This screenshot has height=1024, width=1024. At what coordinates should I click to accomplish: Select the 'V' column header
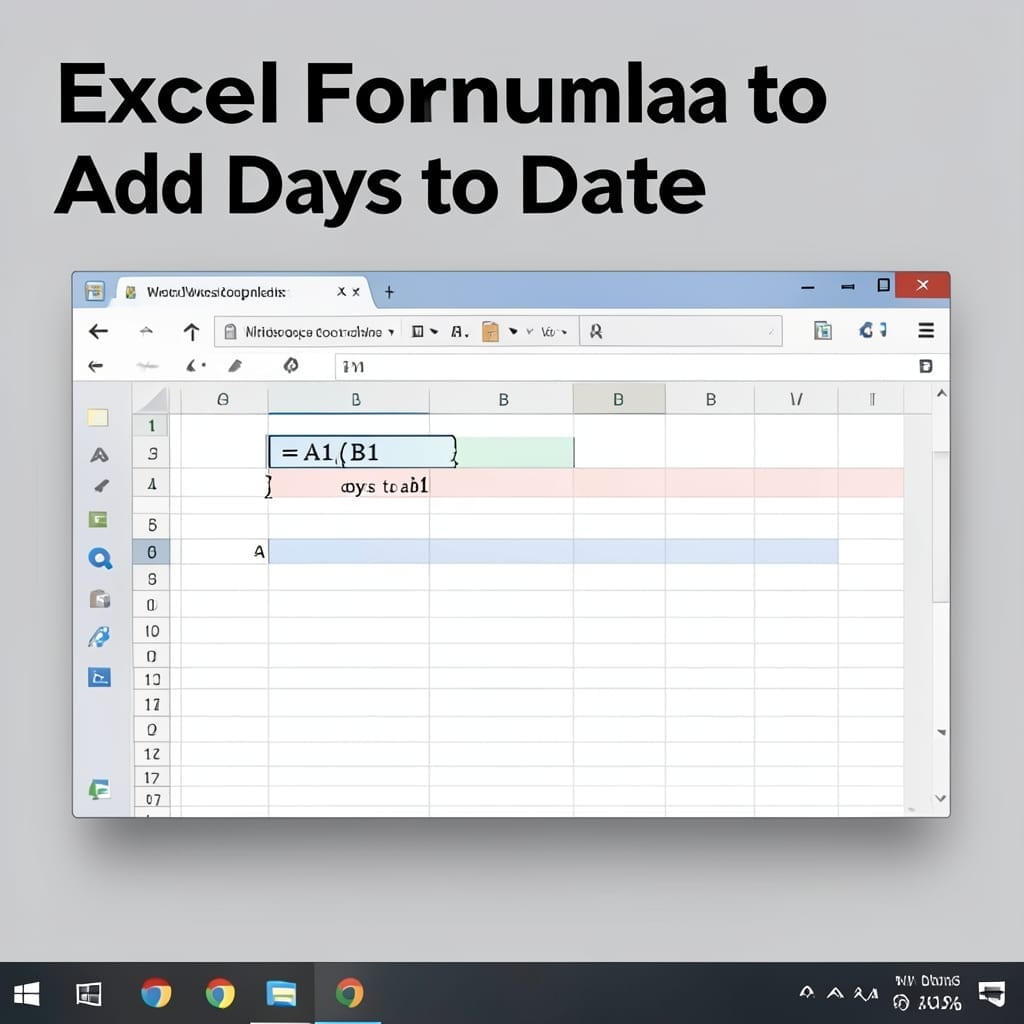(796, 399)
